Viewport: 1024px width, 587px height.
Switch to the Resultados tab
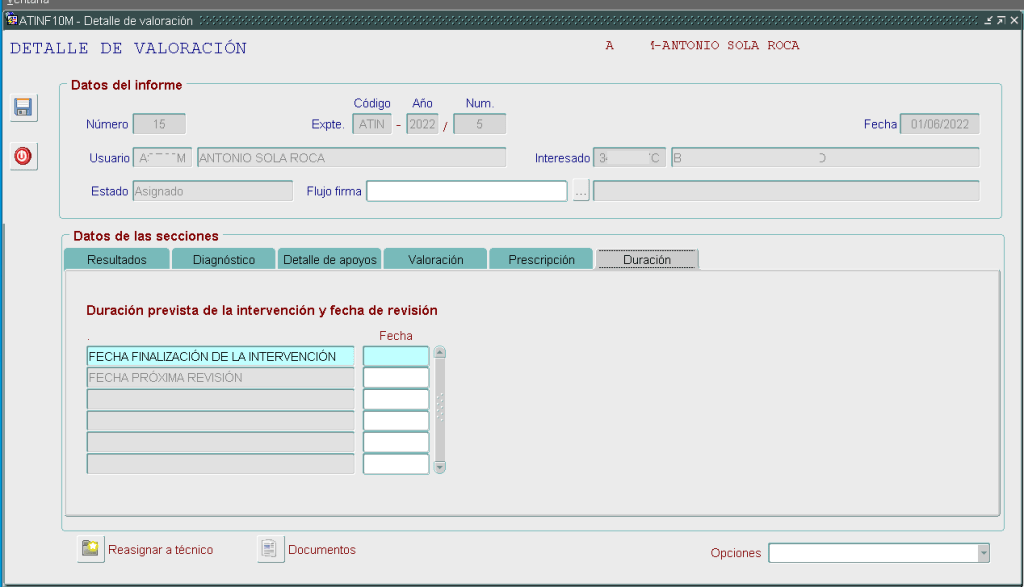coord(116,260)
